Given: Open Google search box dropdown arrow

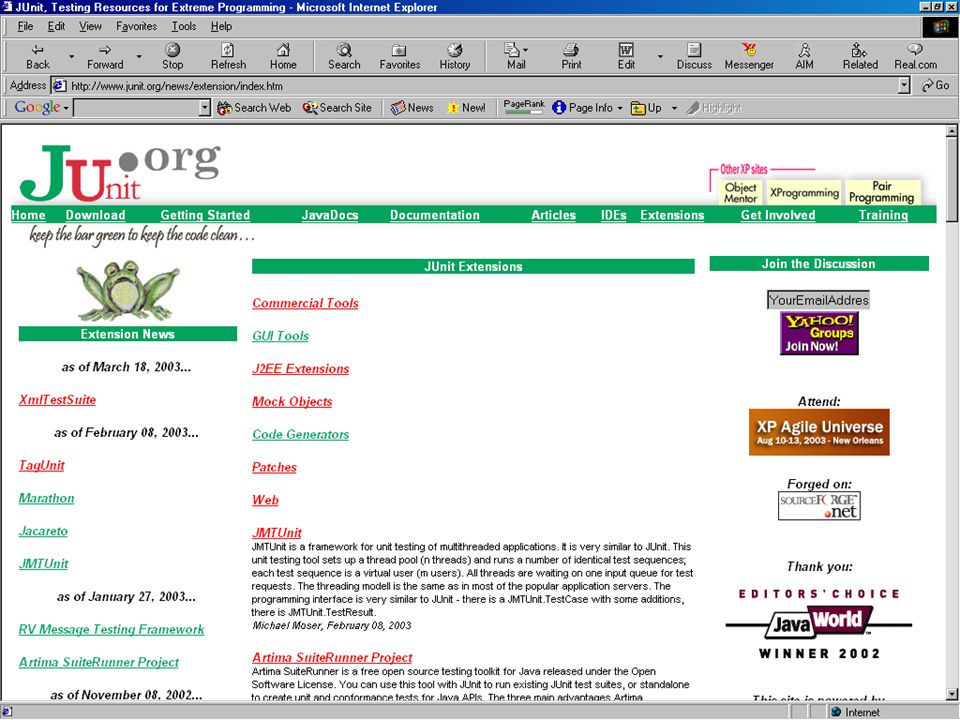Looking at the screenshot, I should click(205, 108).
